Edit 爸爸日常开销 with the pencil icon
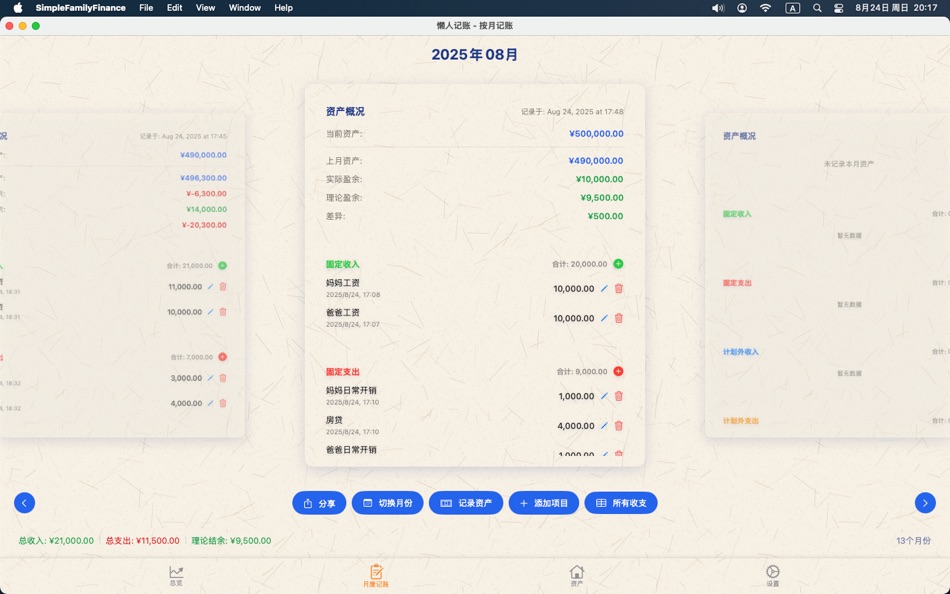Screen dimensions: 950x594 click(x=603, y=453)
